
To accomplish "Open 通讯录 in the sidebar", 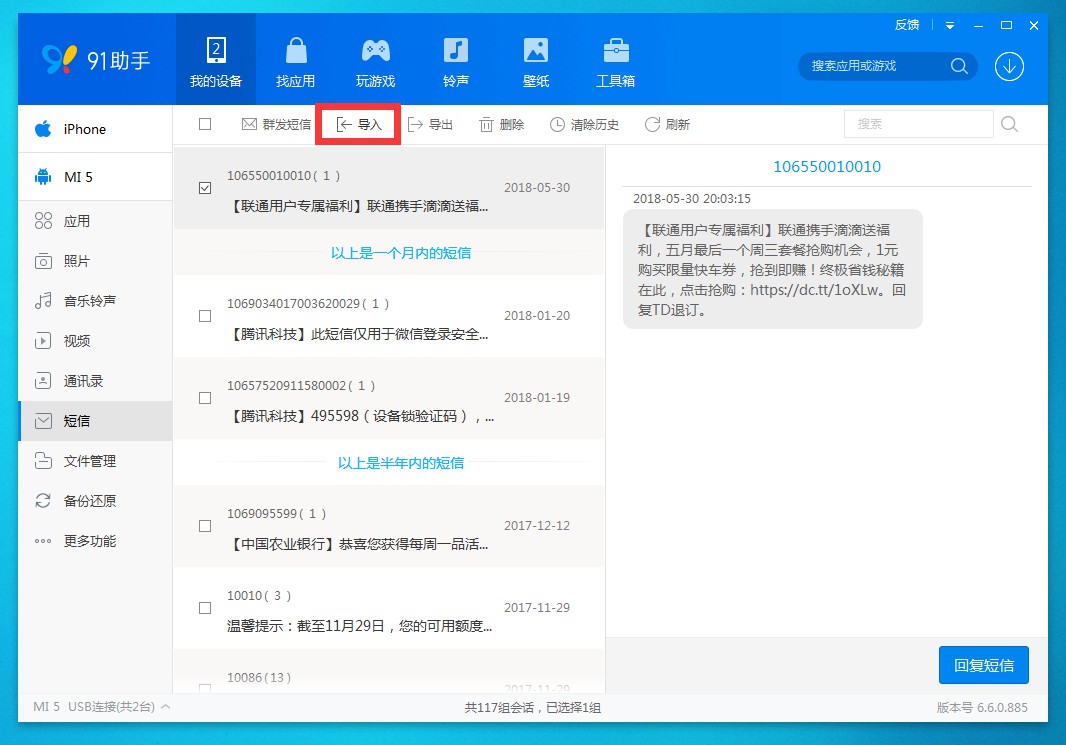I will [x=83, y=381].
